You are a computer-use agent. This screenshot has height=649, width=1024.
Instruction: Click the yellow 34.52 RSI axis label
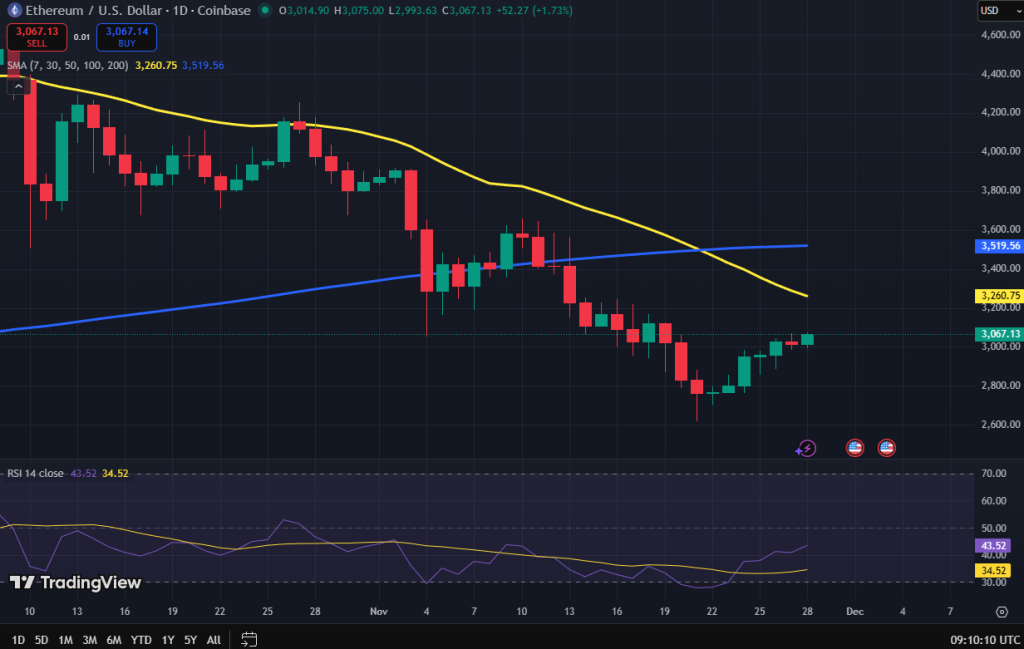pos(993,571)
